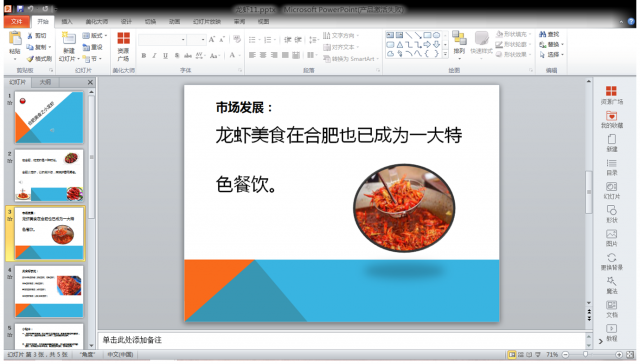Expand the shapes gallery More arrow
Screen dimensions: 640x364
click(445, 53)
